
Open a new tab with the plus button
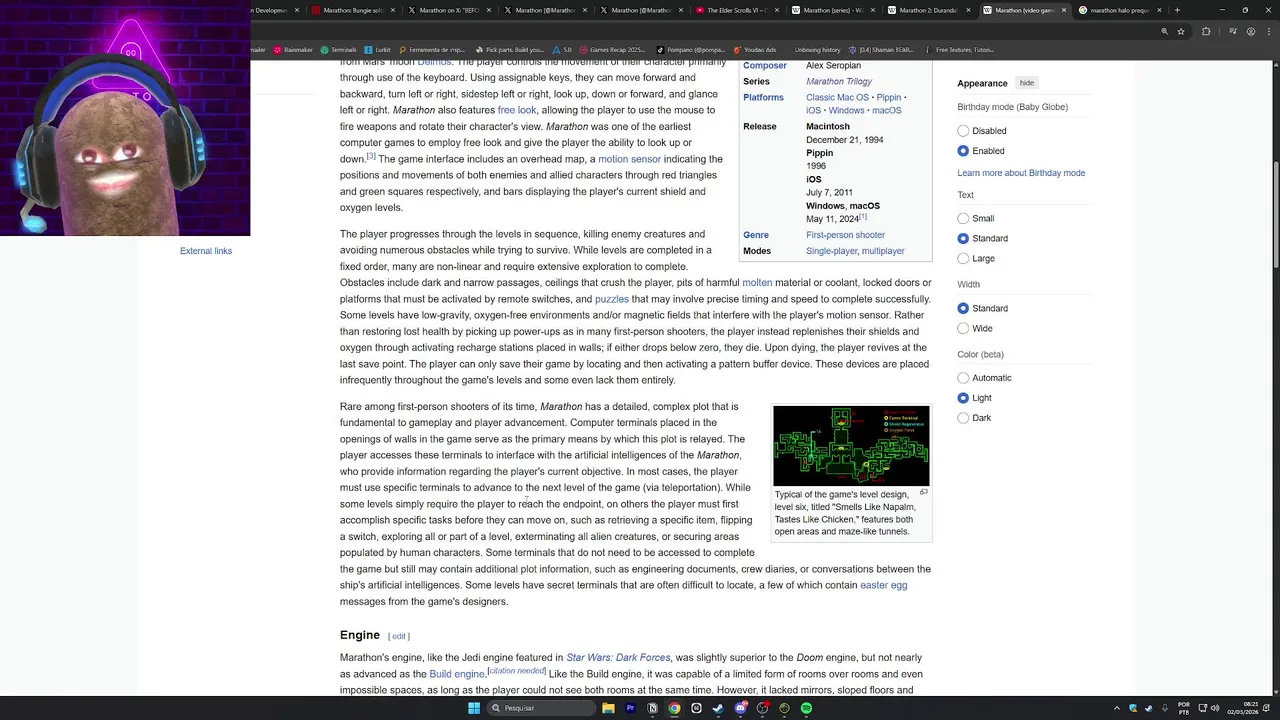point(1177,10)
